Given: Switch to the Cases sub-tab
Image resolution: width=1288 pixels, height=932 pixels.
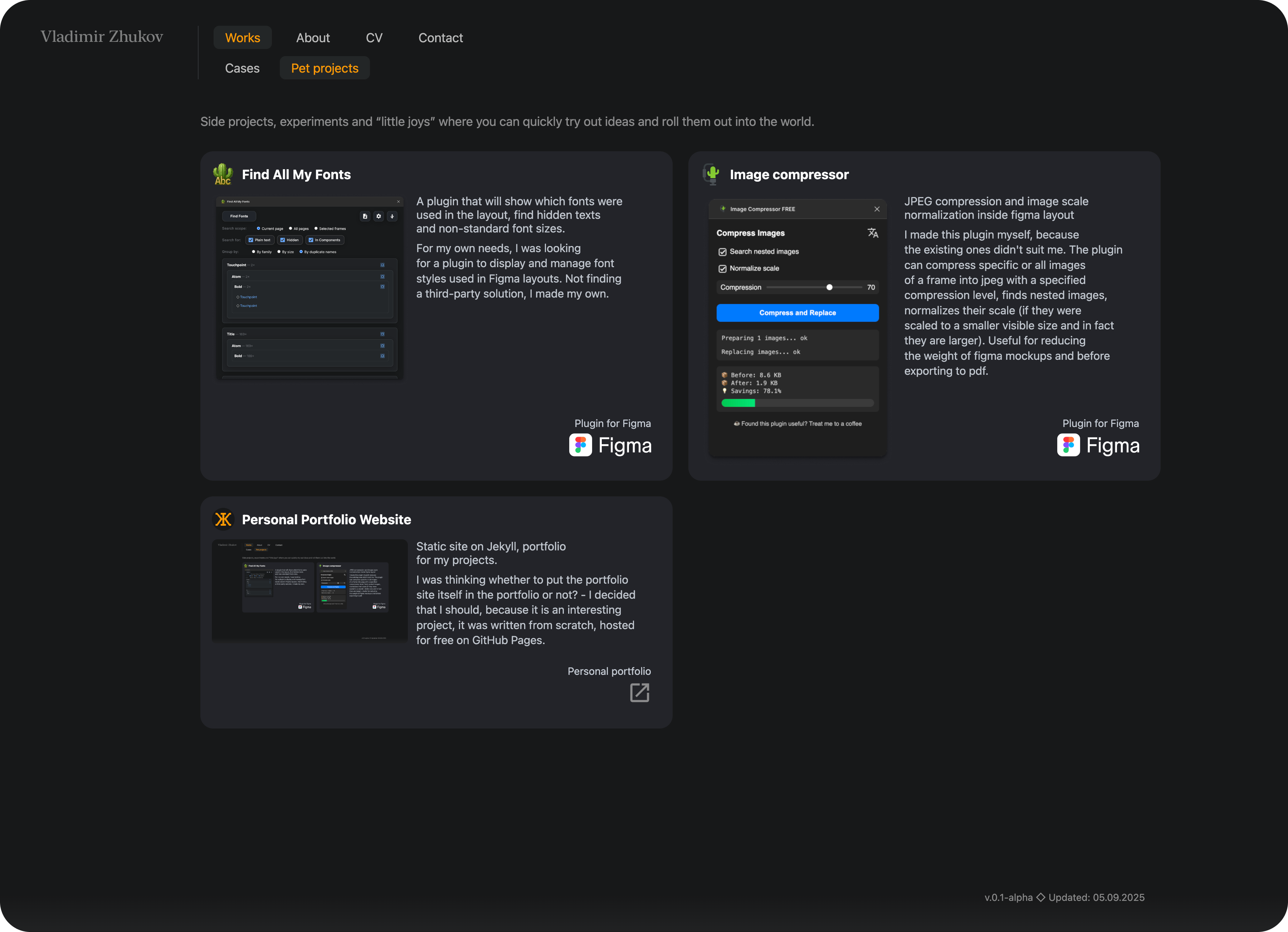Looking at the screenshot, I should click(x=242, y=68).
